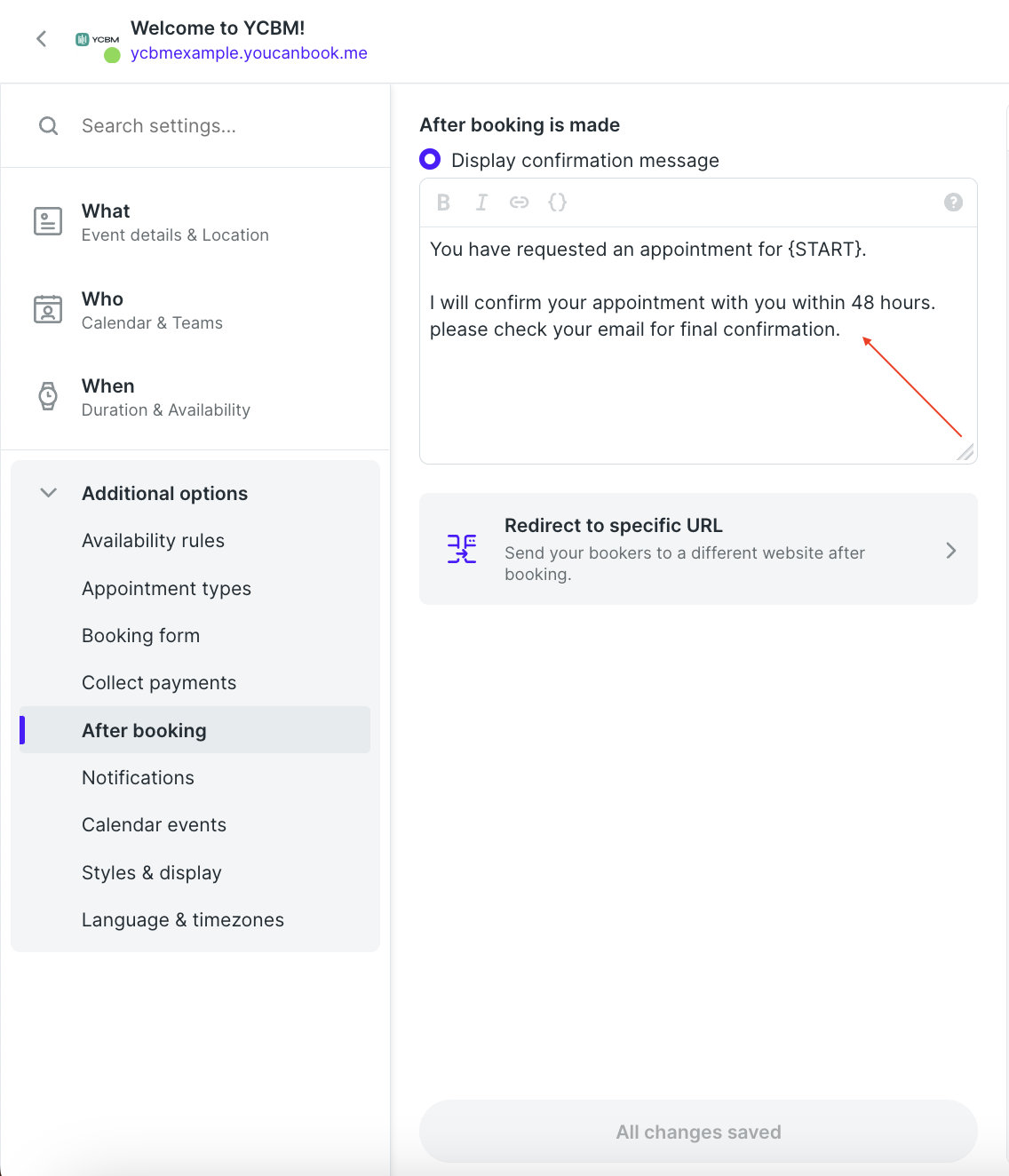
Task: Open the Notifications settings section
Action: pos(138,777)
